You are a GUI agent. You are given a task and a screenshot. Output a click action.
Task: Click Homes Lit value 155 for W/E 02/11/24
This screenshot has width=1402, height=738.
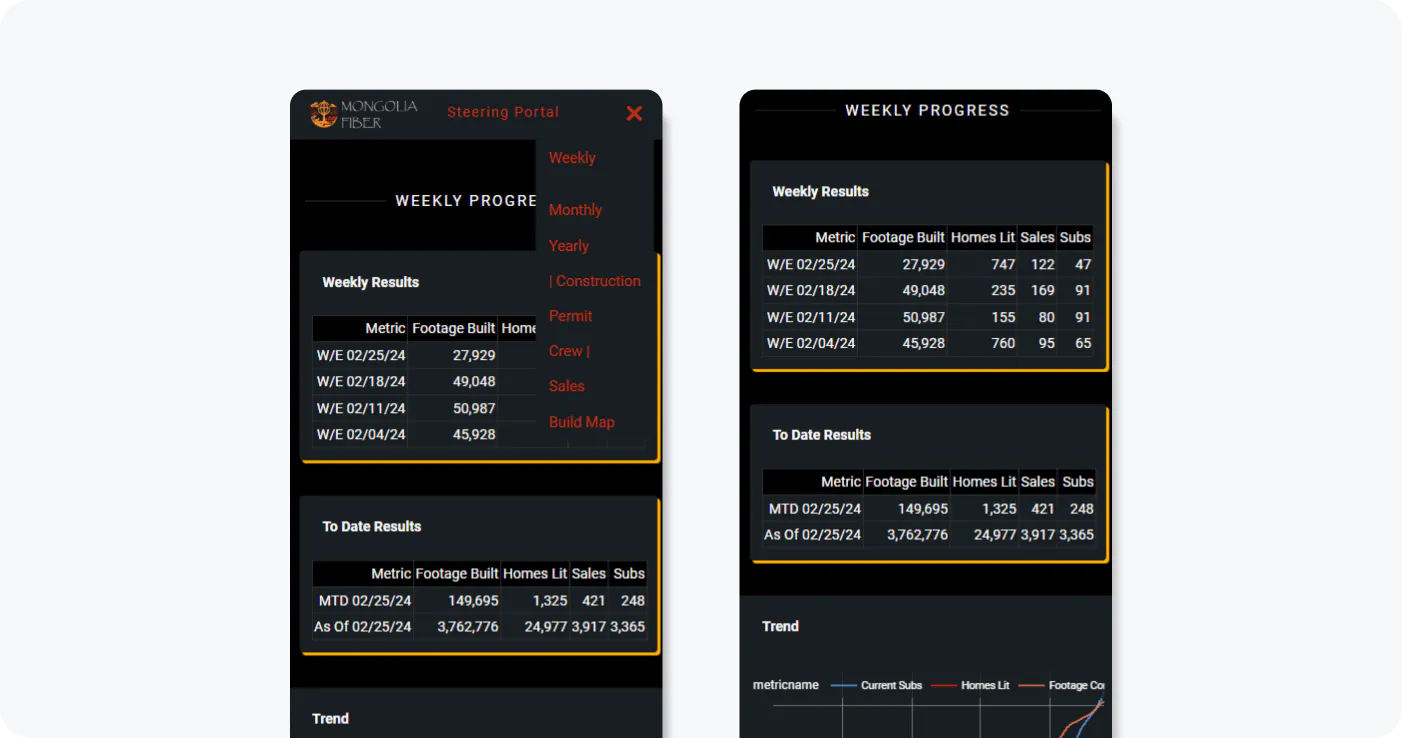tap(1003, 317)
